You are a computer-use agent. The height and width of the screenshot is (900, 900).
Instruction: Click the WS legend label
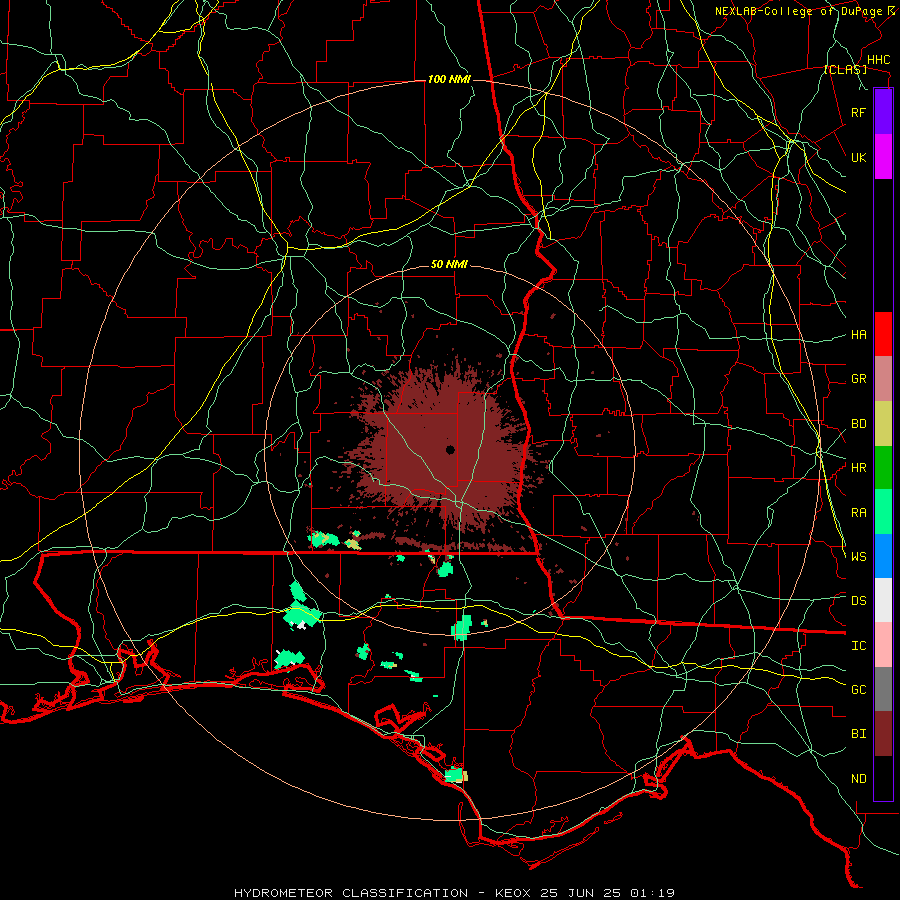coord(858,557)
